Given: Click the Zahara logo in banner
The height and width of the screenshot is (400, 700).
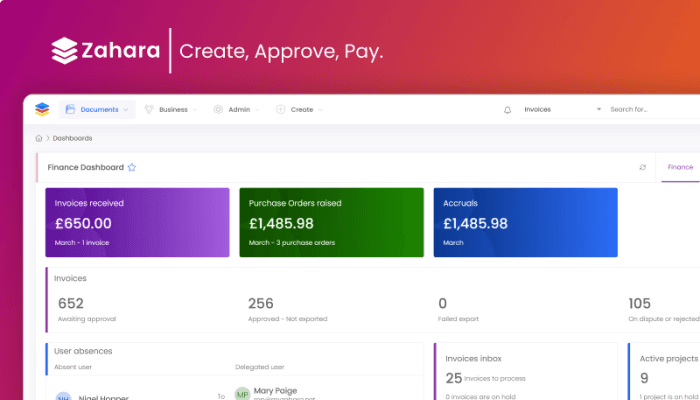Looking at the screenshot, I should click(x=106, y=50).
